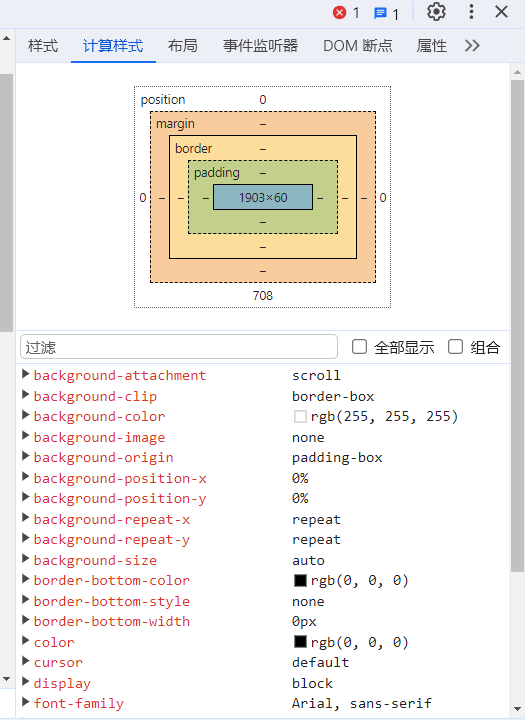The width and height of the screenshot is (525, 720).
Task: Click the blue message count indicator
Action: point(386,13)
